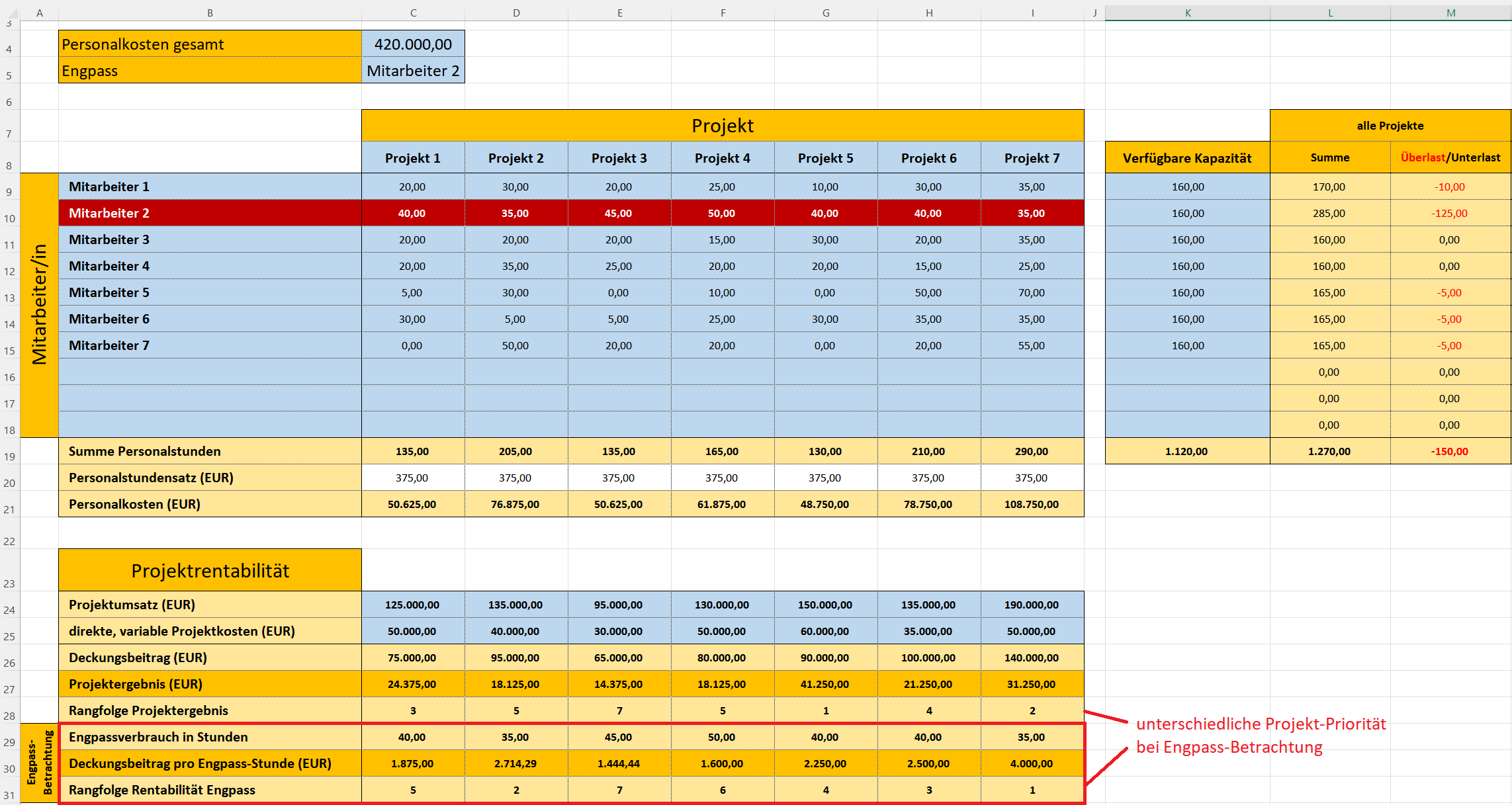Select Mitarbeiter 5 hours 70,00 in Projekt 7

click(x=1032, y=292)
